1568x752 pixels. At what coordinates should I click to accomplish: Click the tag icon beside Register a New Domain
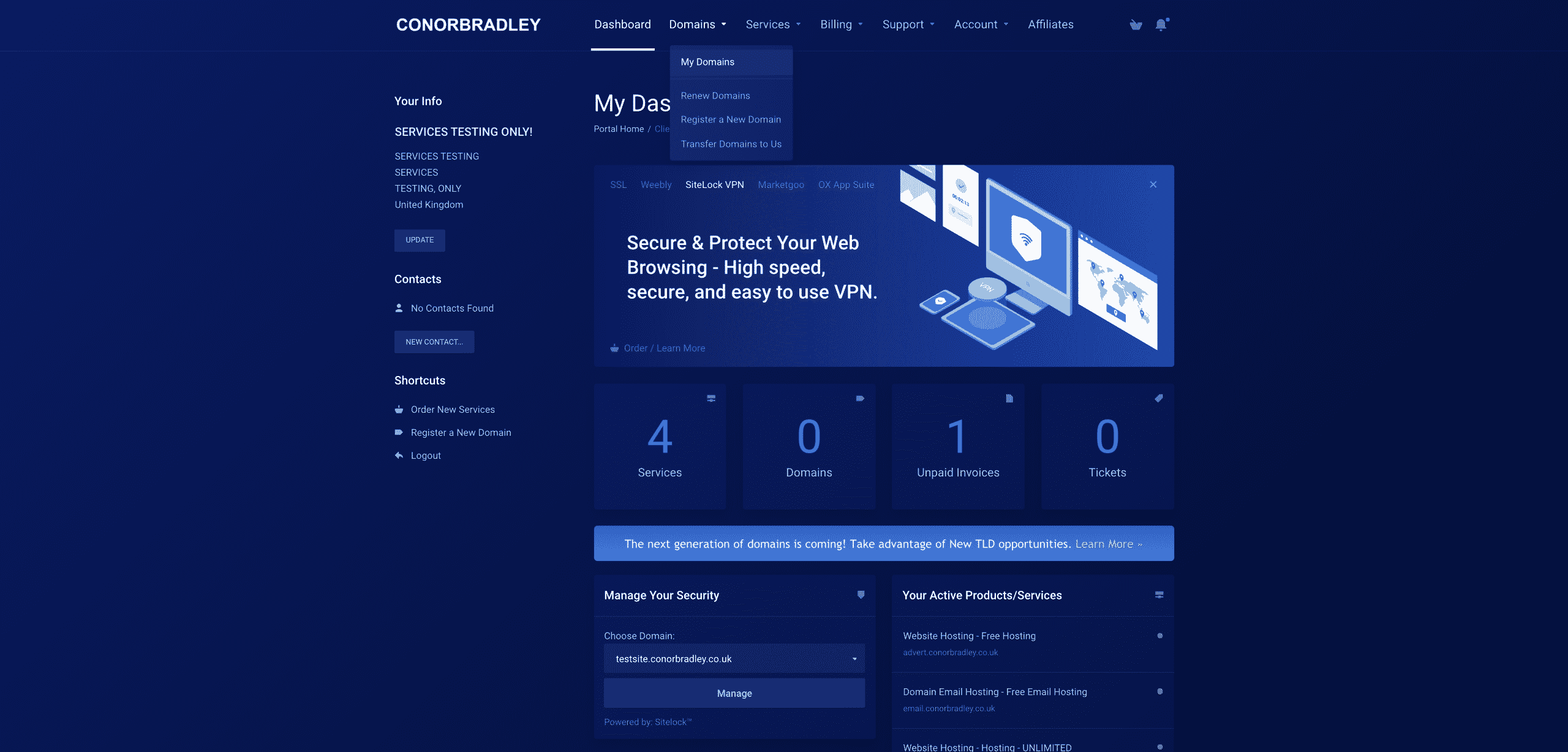pyautogui.click(x=399, y=432)
